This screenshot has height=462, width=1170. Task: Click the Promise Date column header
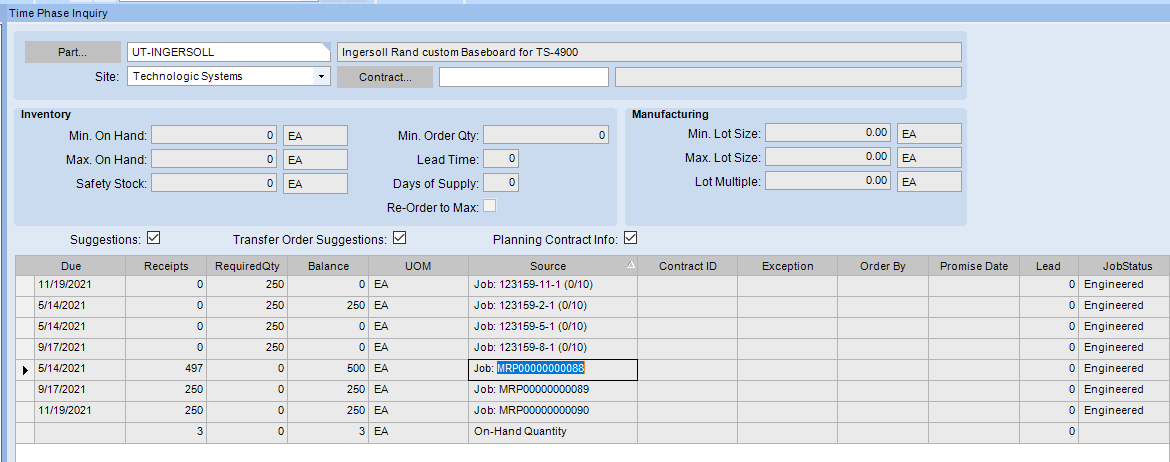(973, 266)
